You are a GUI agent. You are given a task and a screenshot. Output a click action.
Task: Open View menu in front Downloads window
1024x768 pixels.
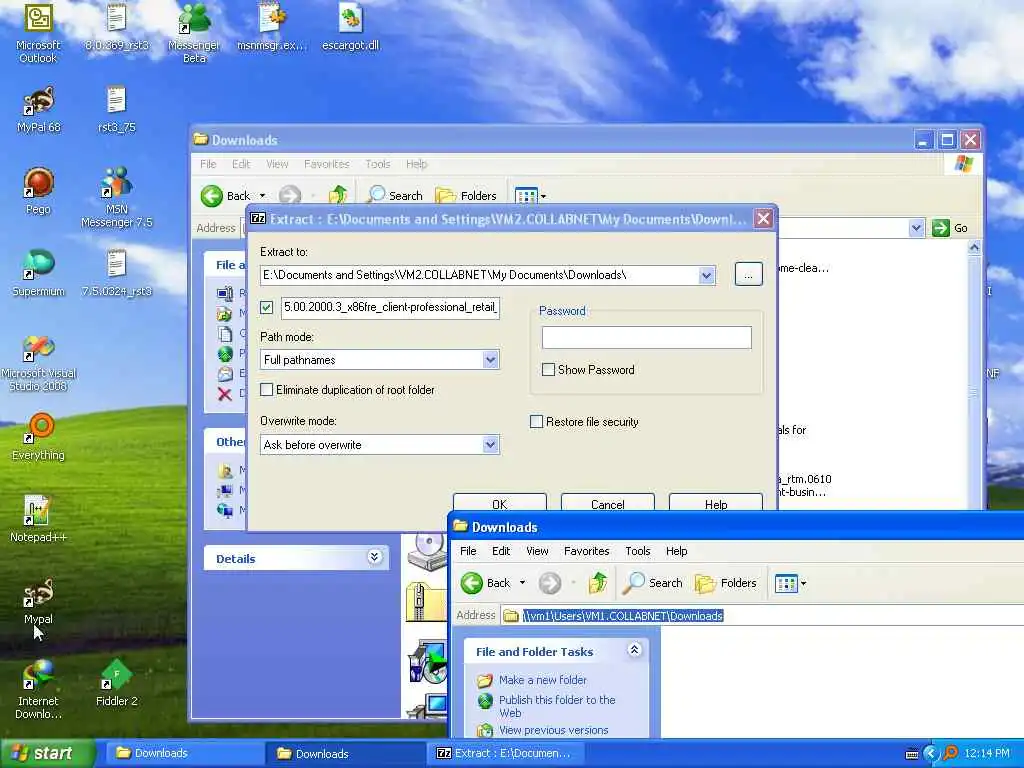pyautogui.click(x=537, y=551)
